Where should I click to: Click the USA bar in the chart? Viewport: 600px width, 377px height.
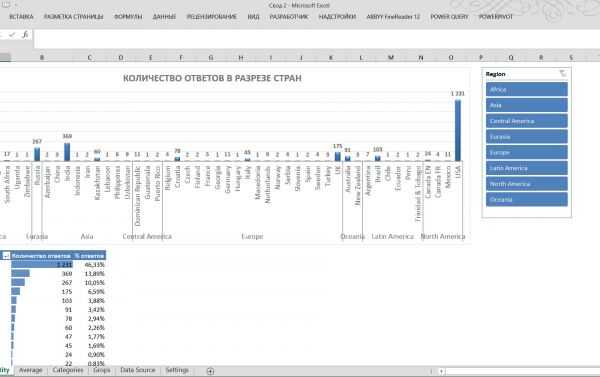coord(458,130)
